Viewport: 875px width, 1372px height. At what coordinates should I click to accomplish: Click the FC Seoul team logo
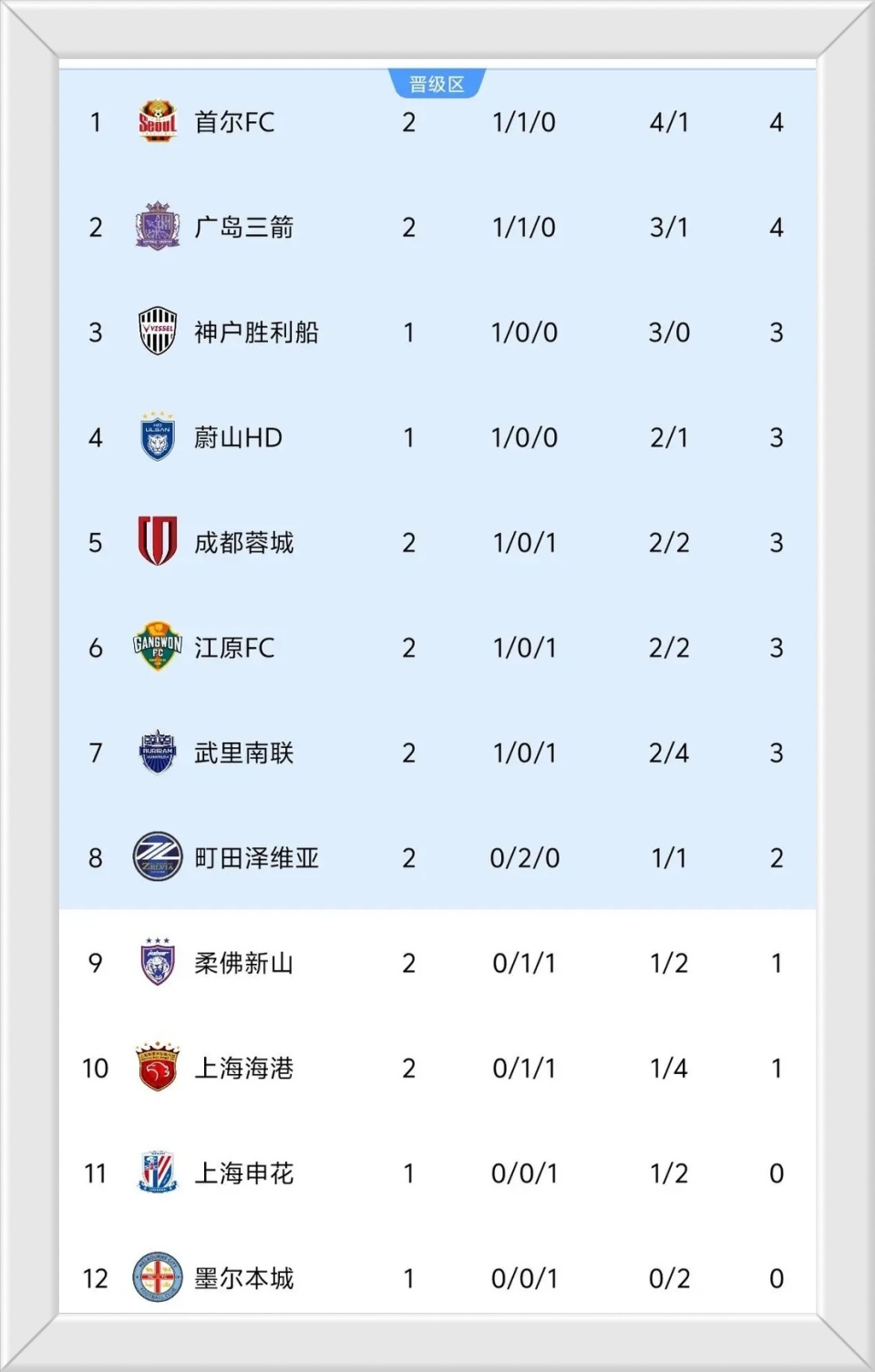157,122
